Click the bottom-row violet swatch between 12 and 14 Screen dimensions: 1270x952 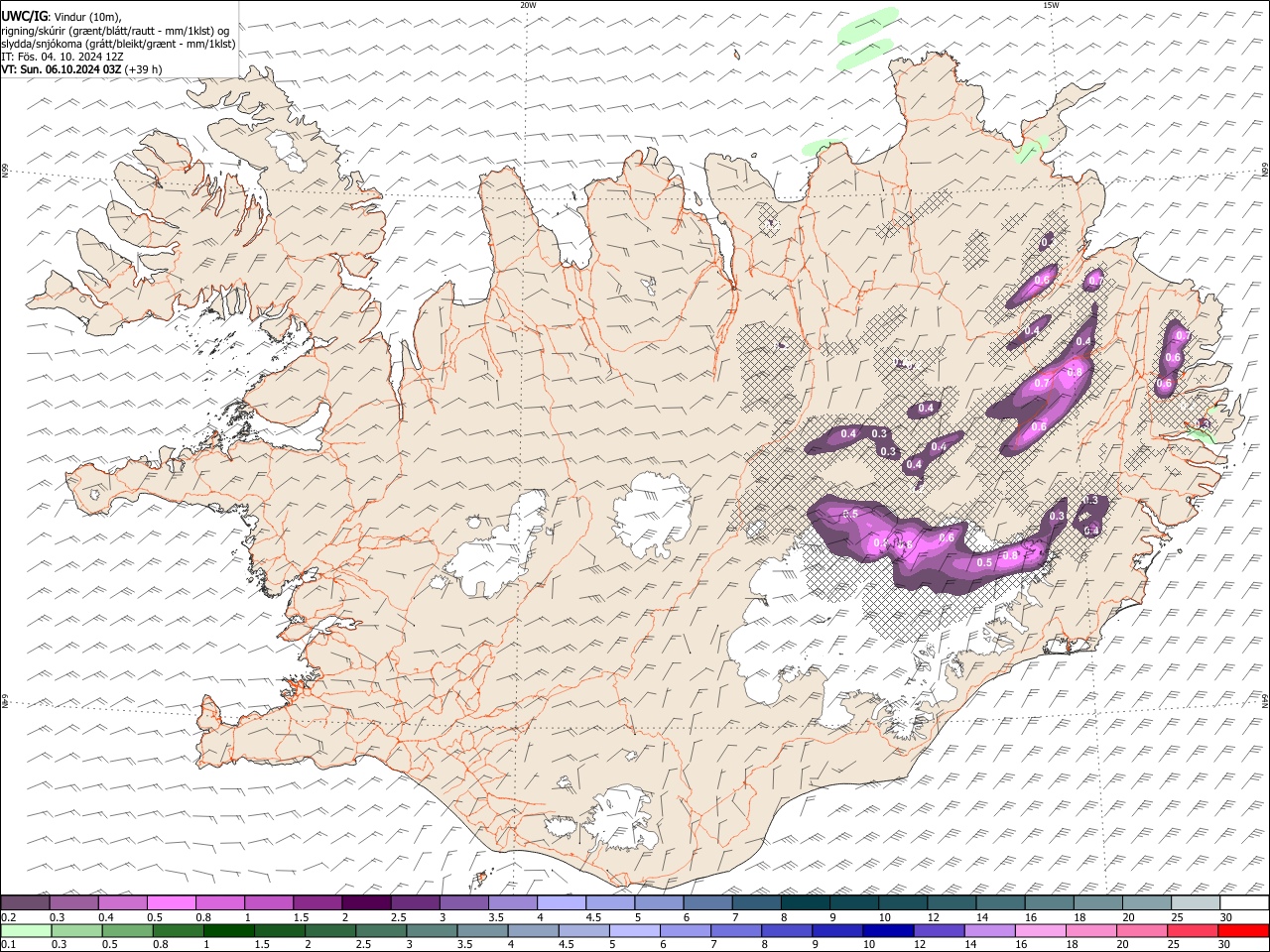point(938,931)
